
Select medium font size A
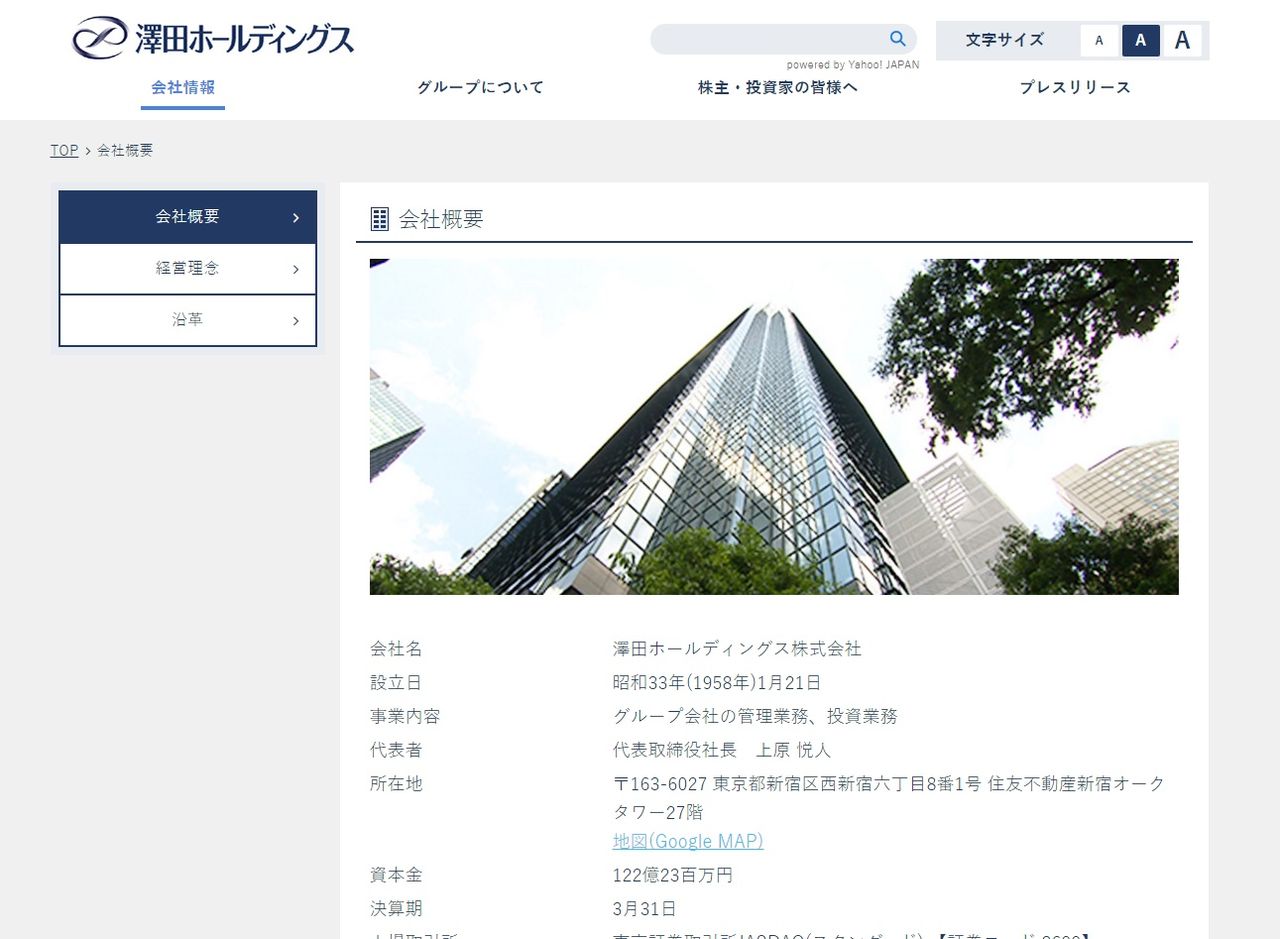(1141, 41)
